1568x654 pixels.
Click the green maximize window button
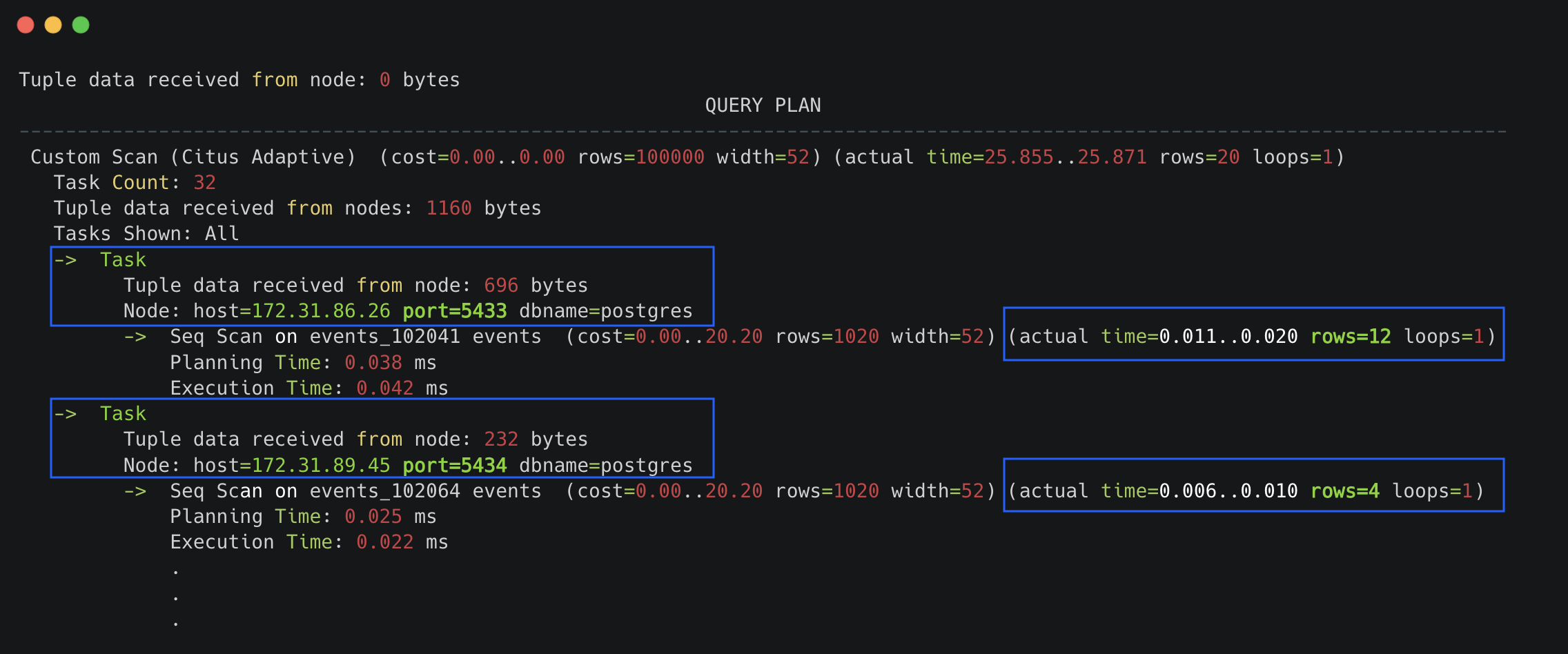pyautogui.click(x=81, y=25)
